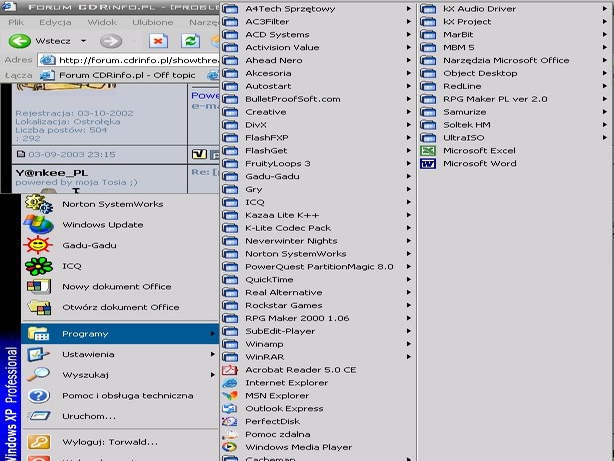Open the Object Desktop folder entry
The height and width of the screenshot is (461, 614).
[515, 73]
